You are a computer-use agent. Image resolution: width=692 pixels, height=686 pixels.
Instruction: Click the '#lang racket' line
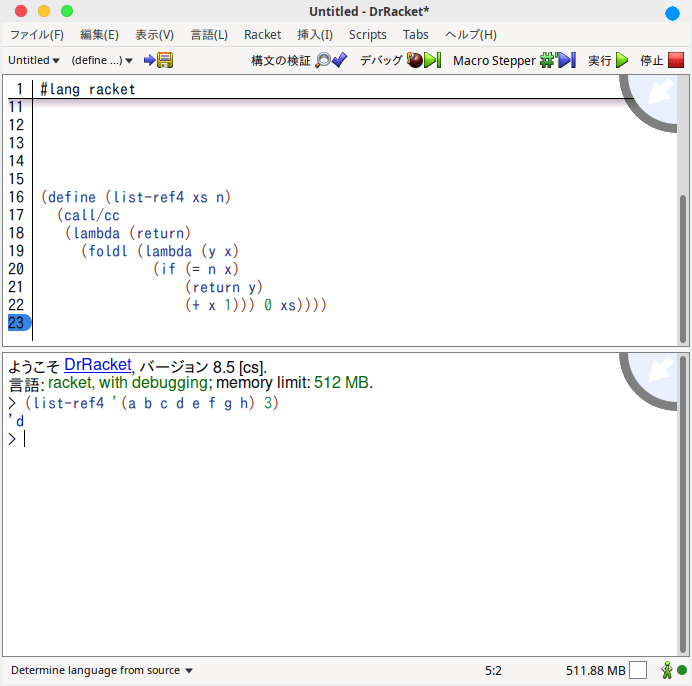coord(88,89)
